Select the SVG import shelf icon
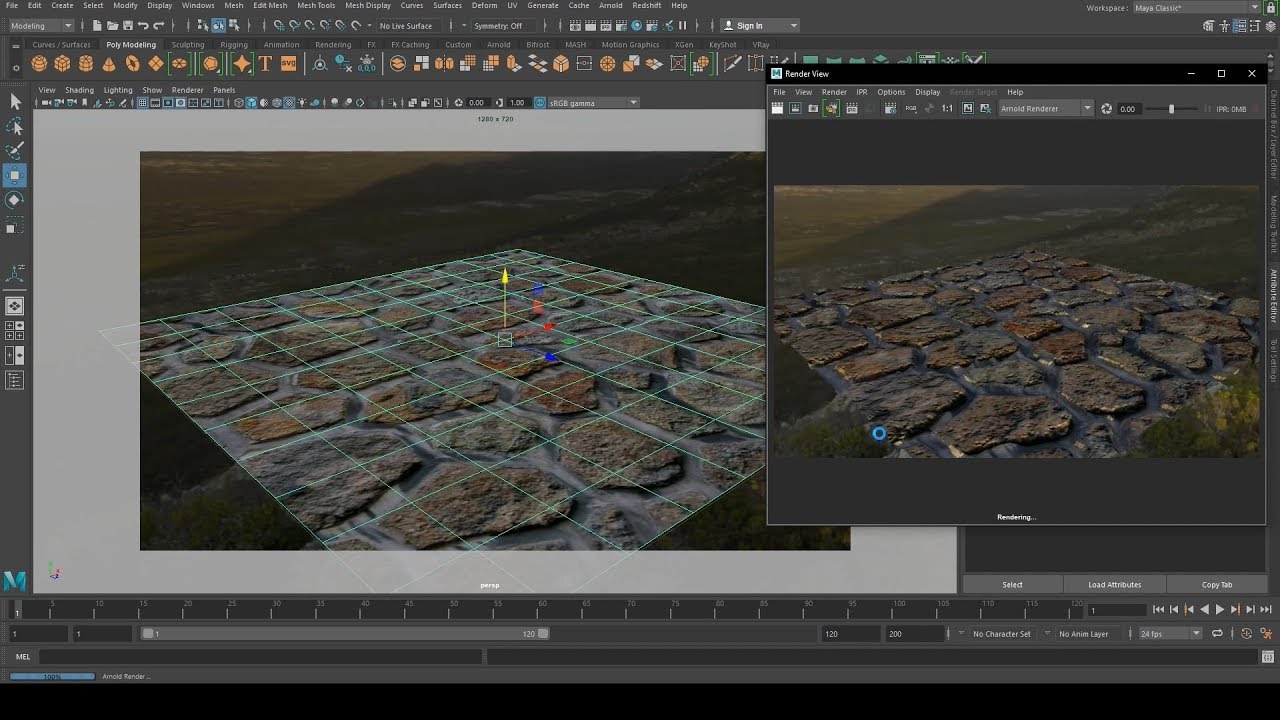The height and width of the screenshot is (720, 1280). pyautogui.click(x=288, y=64)
